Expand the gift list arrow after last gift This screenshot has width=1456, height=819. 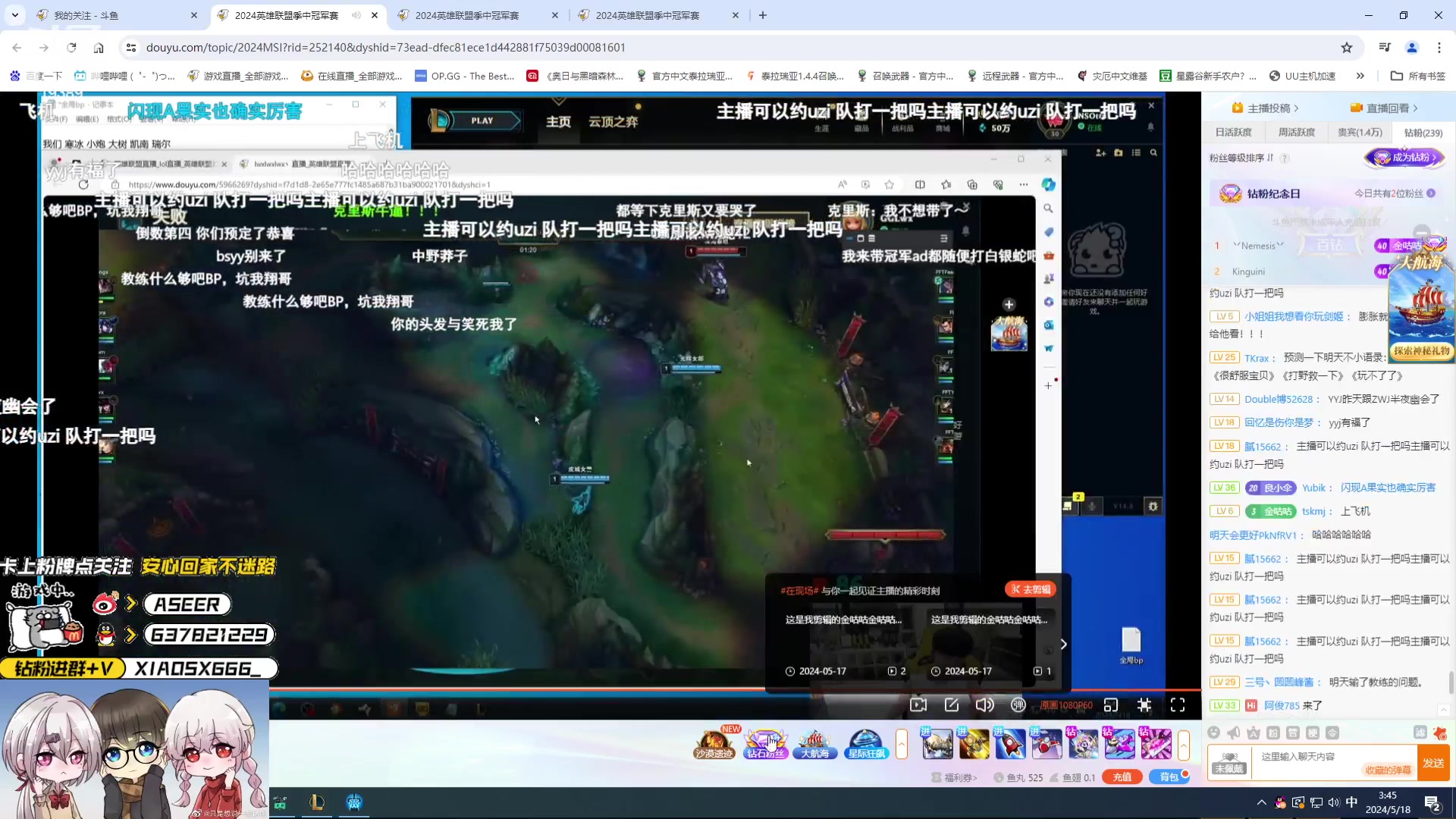click(x=1183, y=745)
